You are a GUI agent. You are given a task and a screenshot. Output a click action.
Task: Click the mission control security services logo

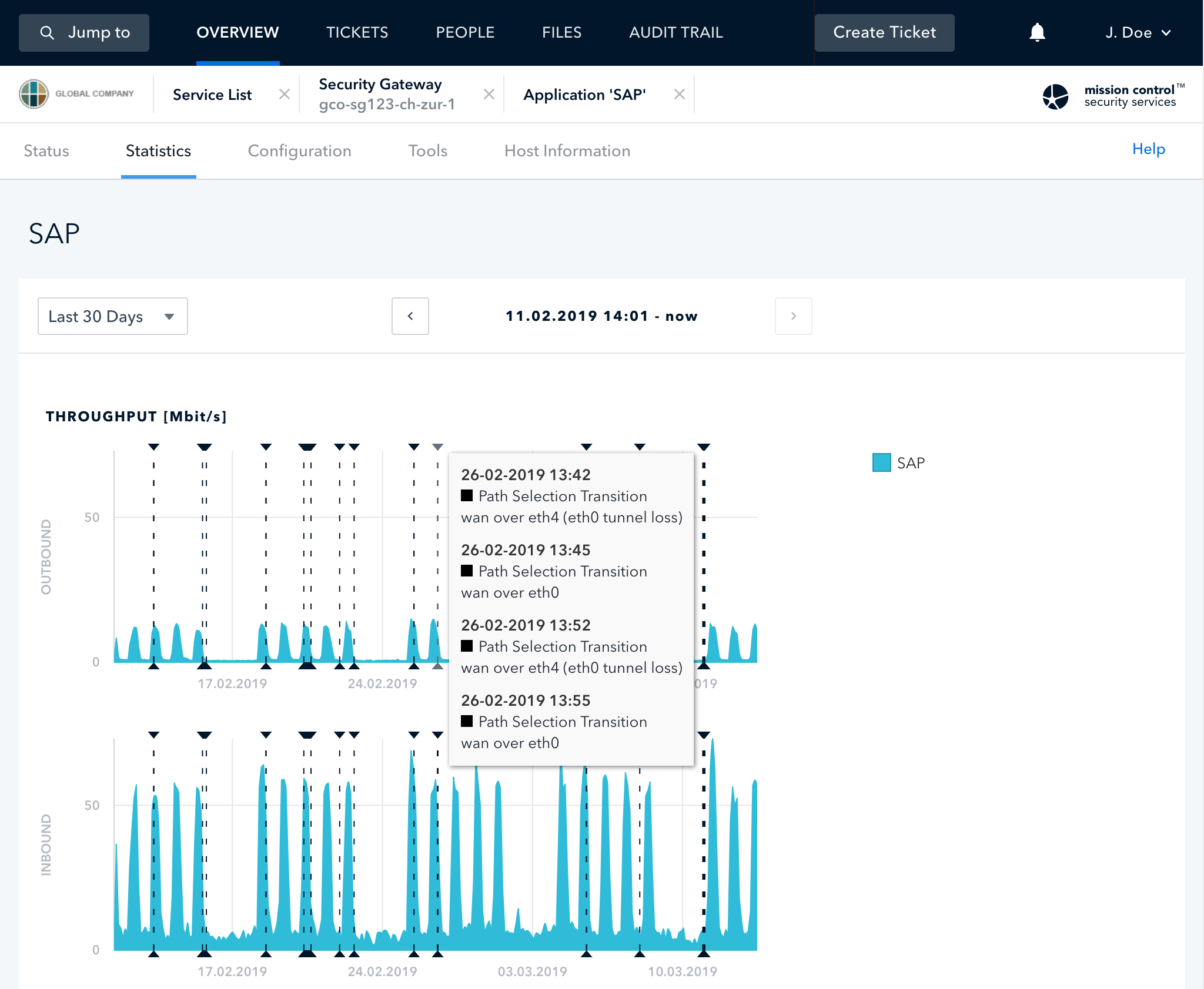(x=1113, y=96)
